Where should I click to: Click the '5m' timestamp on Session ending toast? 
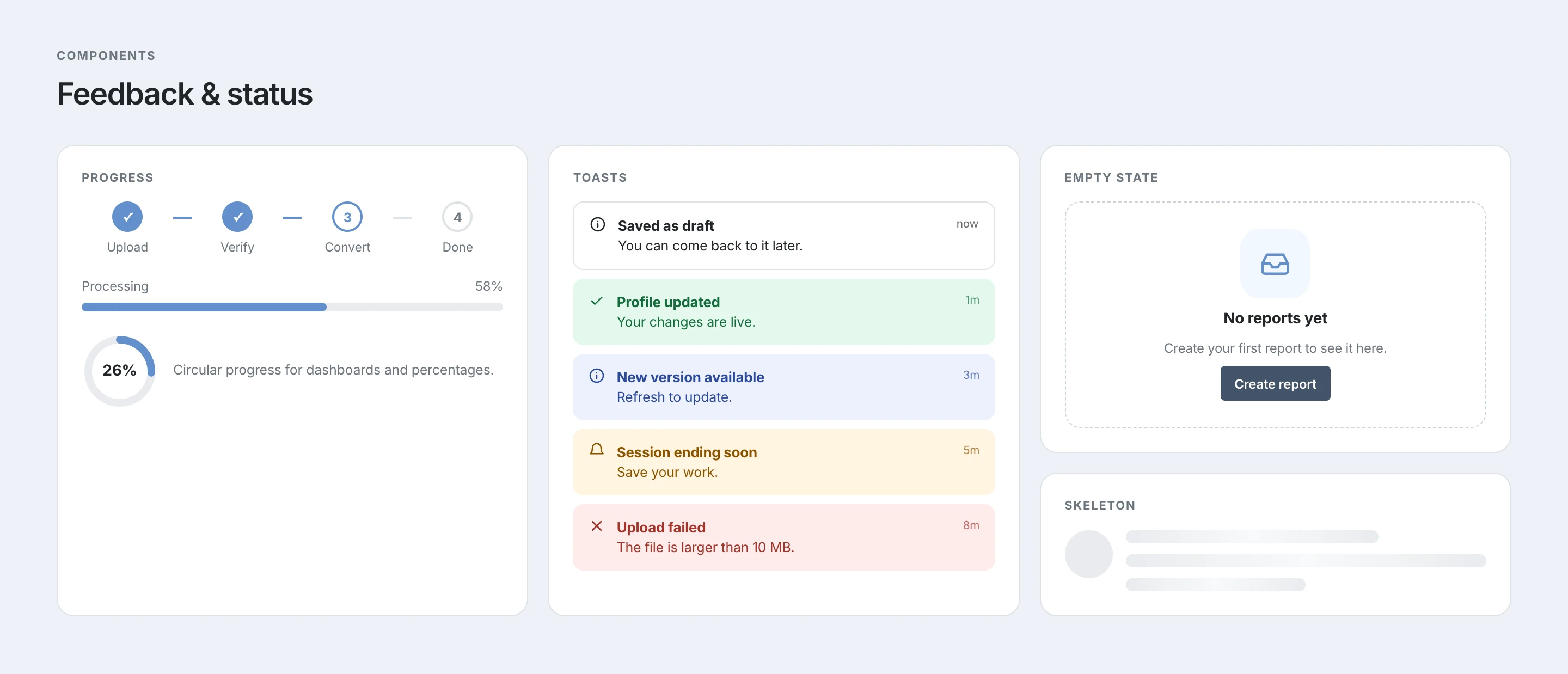click(x=971, y=450)
